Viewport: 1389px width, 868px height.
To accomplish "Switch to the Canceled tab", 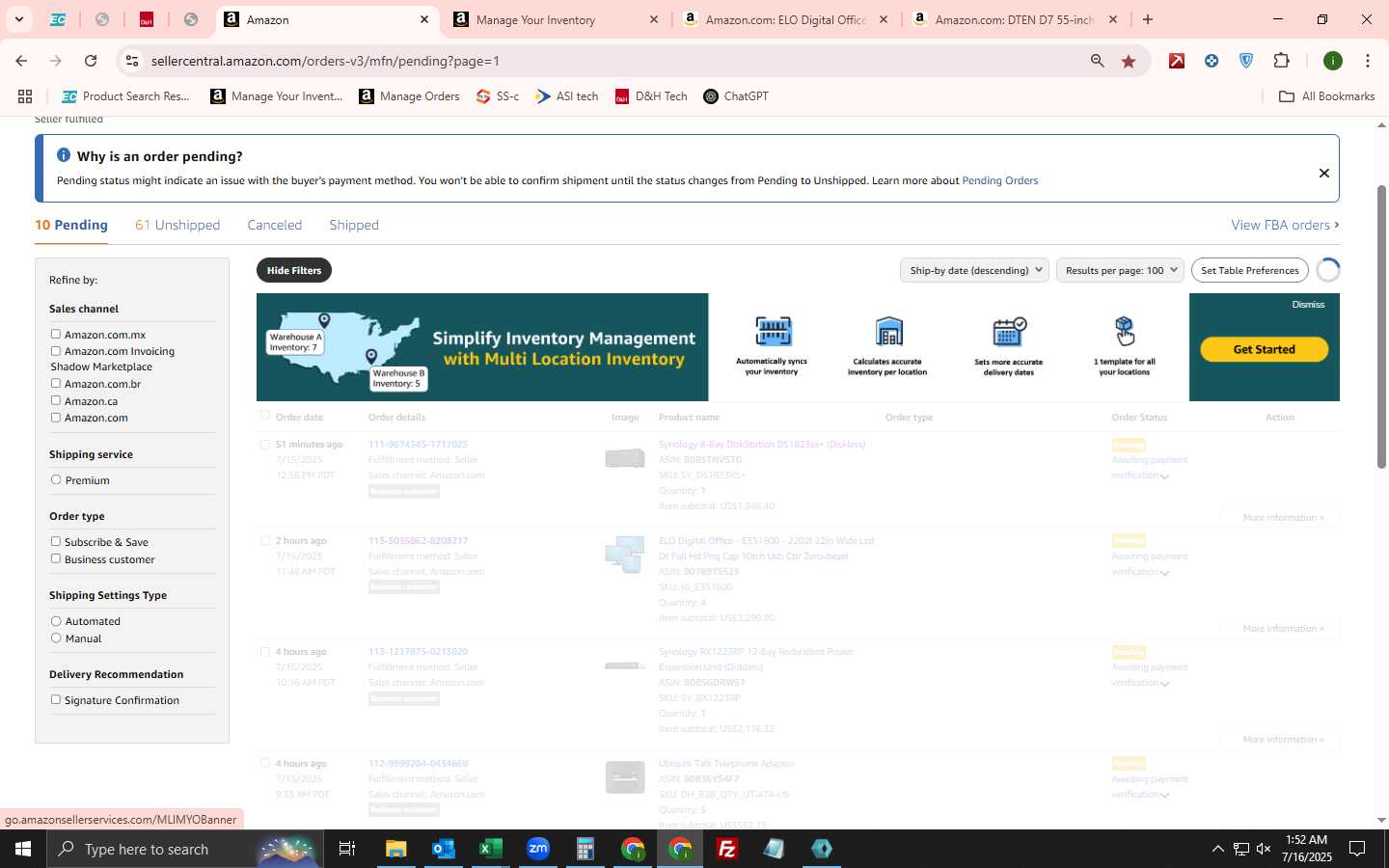I will [275, 225].
